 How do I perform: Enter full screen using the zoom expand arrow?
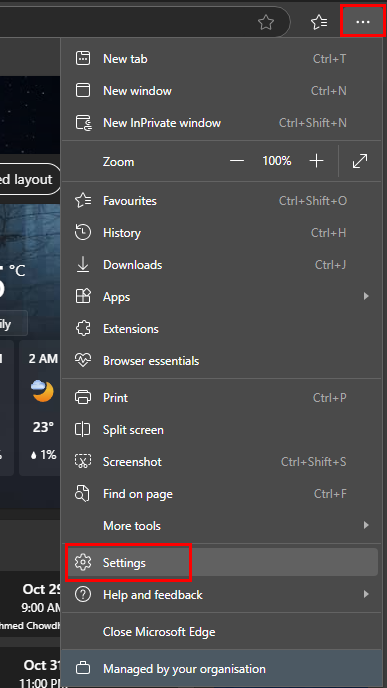360,161
